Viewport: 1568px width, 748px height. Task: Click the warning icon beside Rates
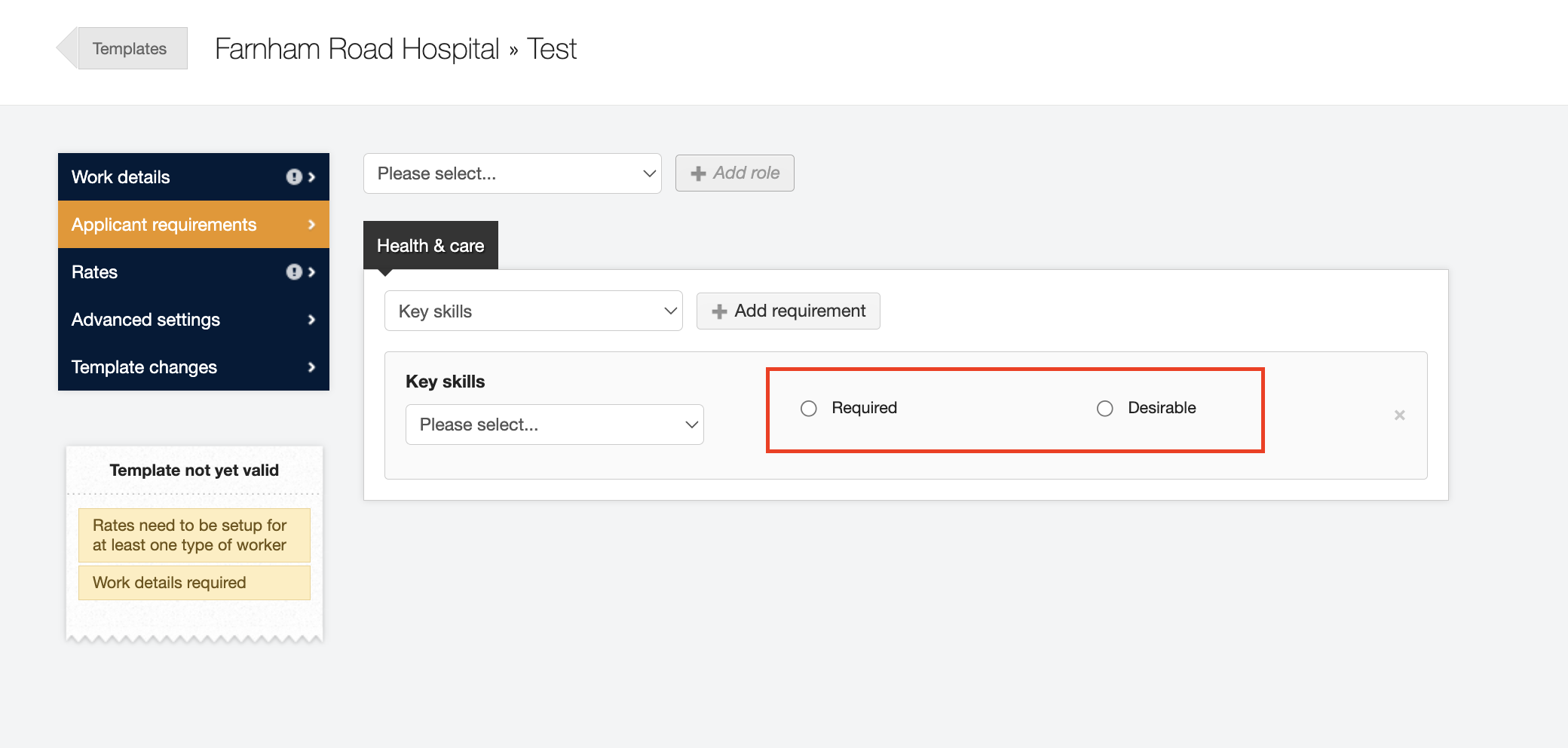click(x=293, y=272)
